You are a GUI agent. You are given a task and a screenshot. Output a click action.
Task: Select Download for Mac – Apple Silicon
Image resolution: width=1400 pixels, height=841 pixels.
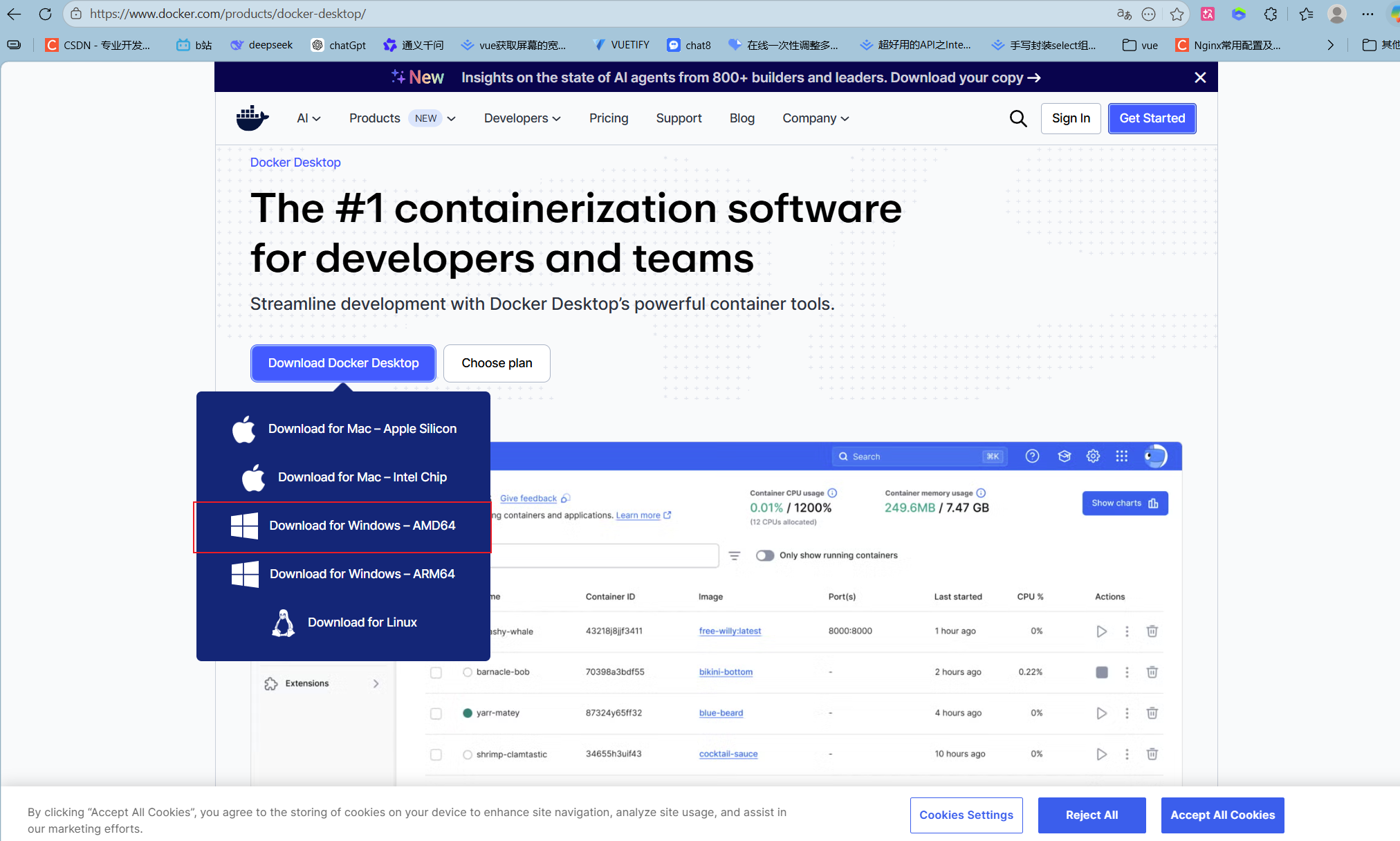[x=344, y=429]
